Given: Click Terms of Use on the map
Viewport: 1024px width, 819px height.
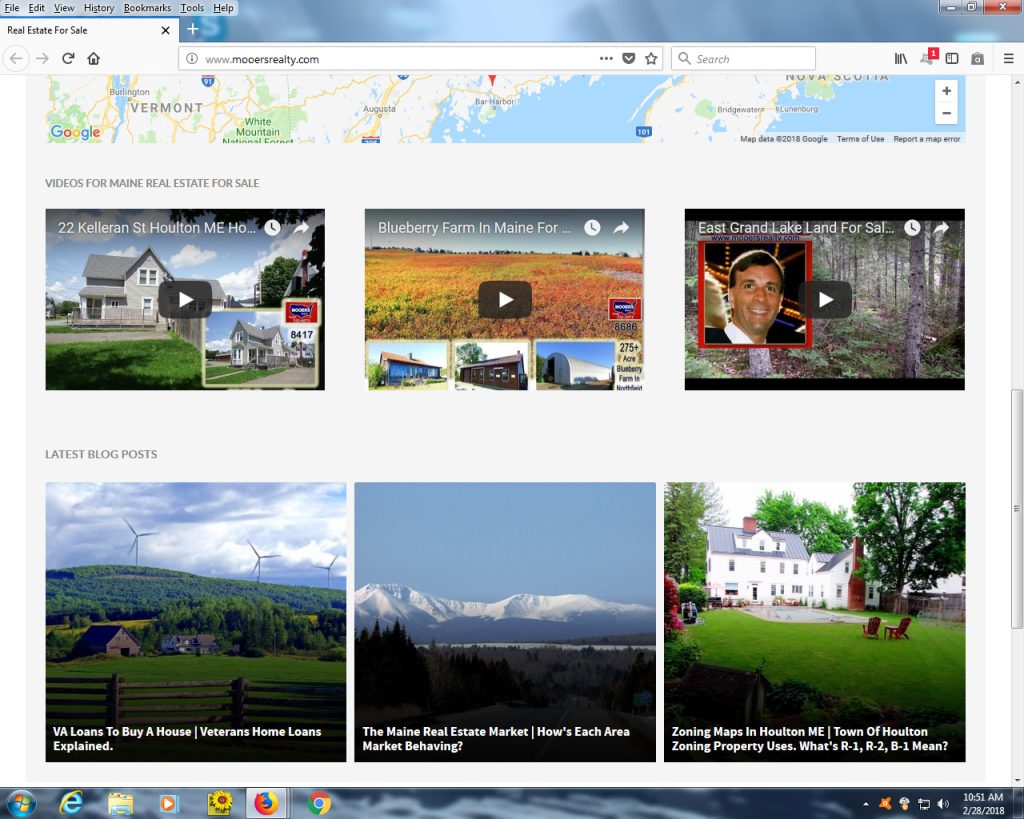Looking at the screenshot, I should (x=860, y=139).
